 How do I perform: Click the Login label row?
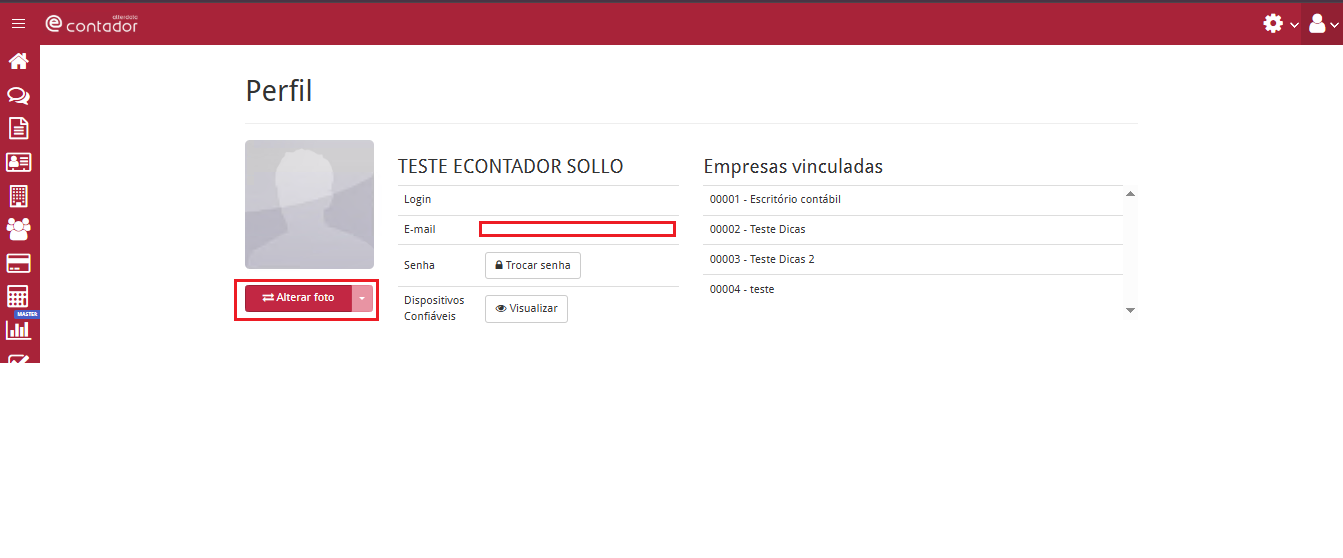(x=538, y=200)
